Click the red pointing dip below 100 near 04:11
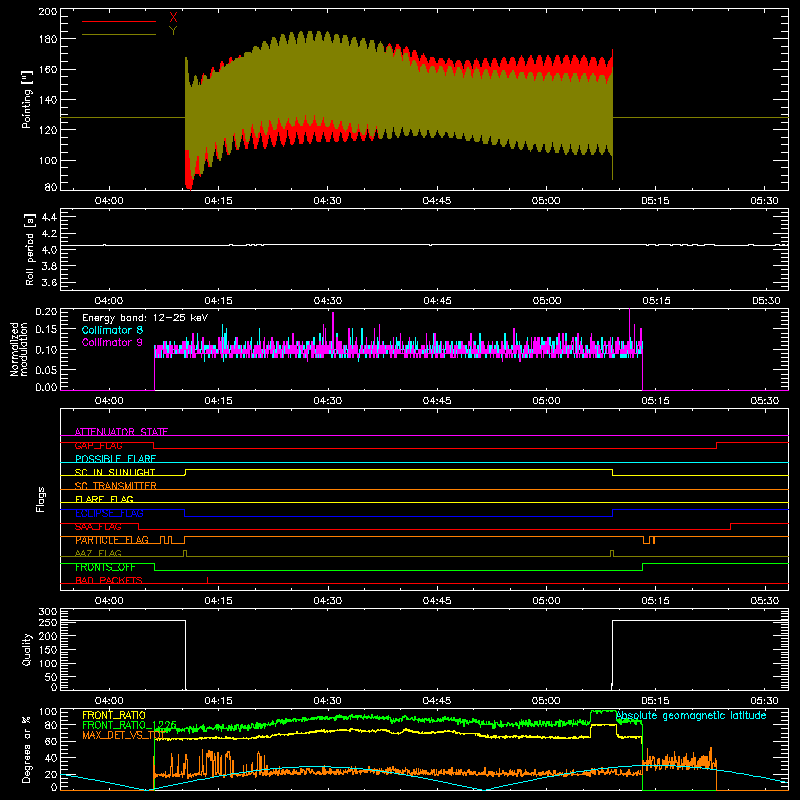The height and width of the screenshot is (800, 800). (x=189, y=173)
